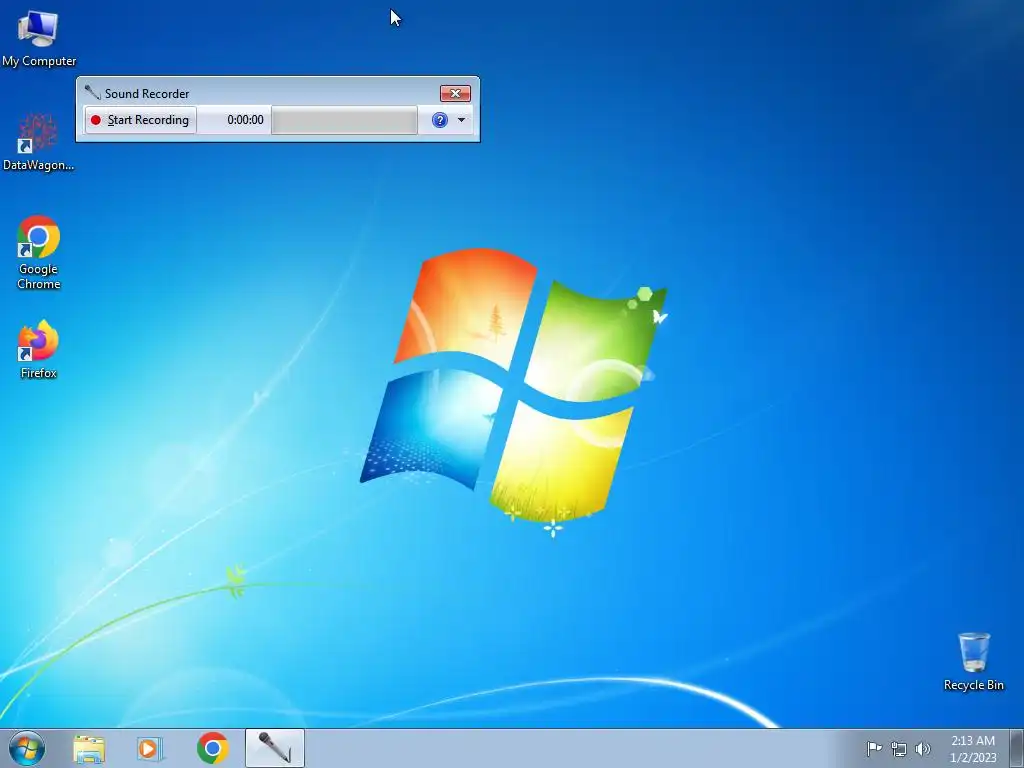Viewport: 1024px width, 768px height.
Task: Click the Start Recording button
Action: (x=140, y=120)
